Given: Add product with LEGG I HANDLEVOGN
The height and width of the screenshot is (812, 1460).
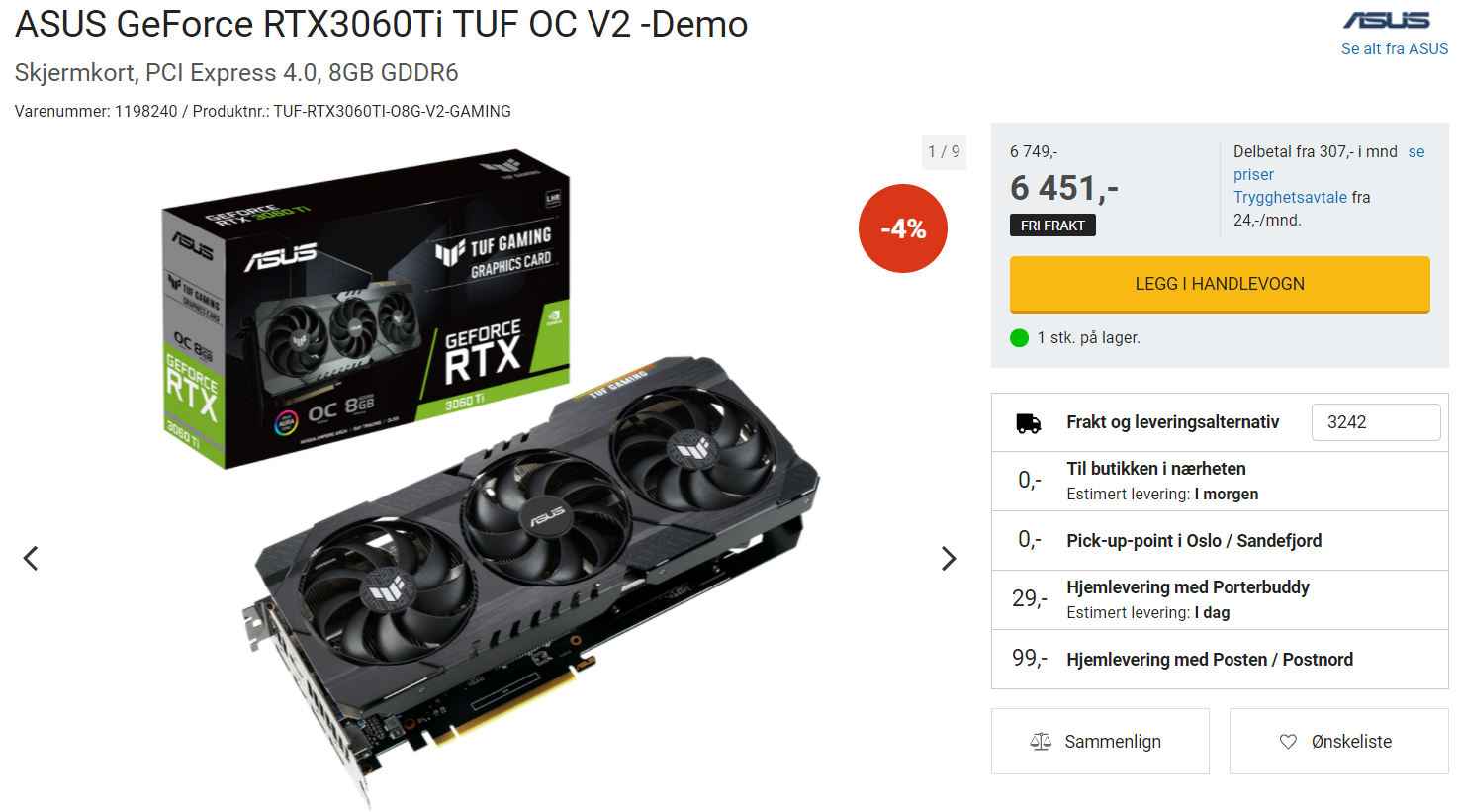Looking at the screenshot, I should pos(1220,285).
